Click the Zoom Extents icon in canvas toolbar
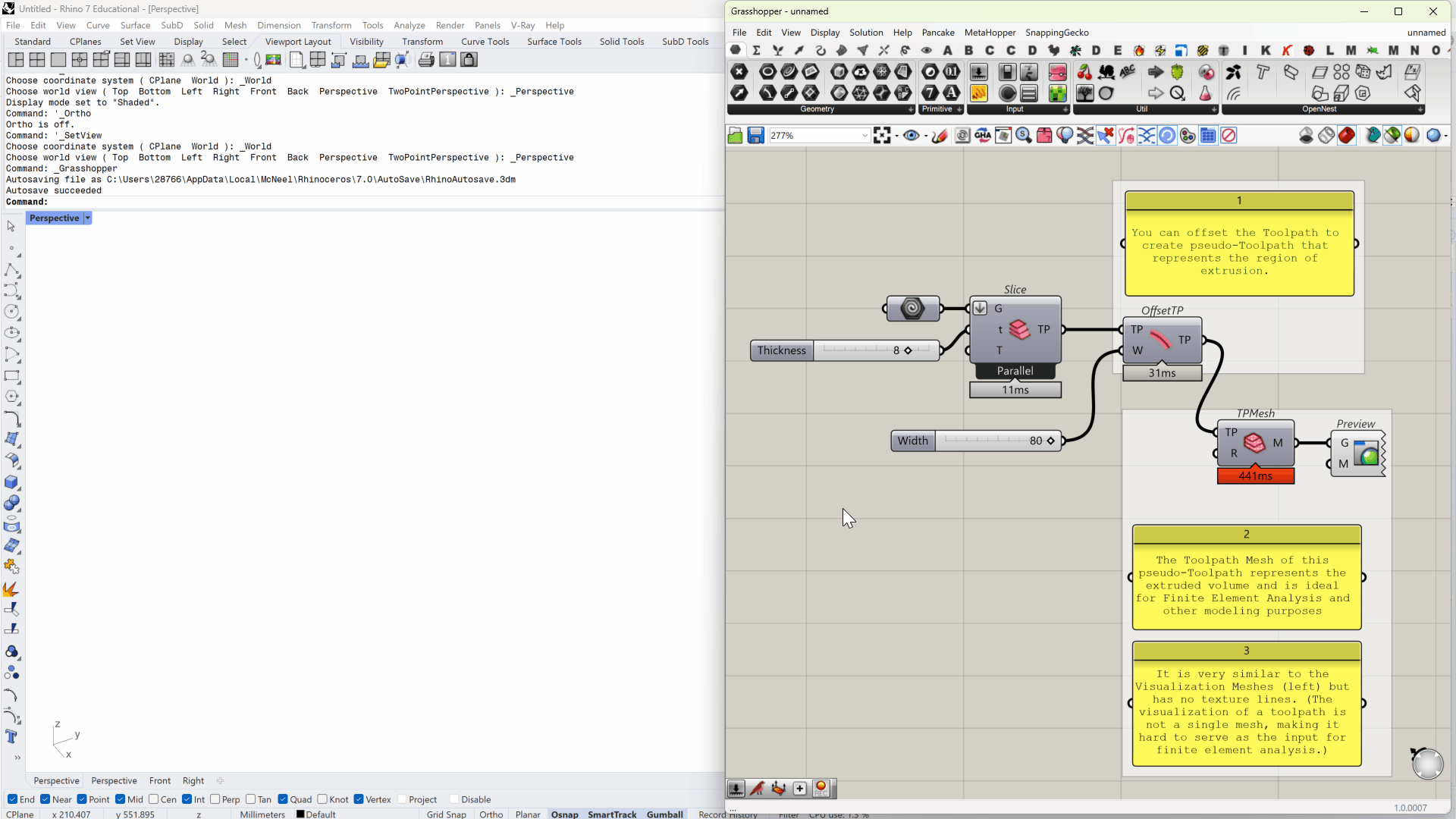Screen dimensions: 1456x819 [881, 136]
